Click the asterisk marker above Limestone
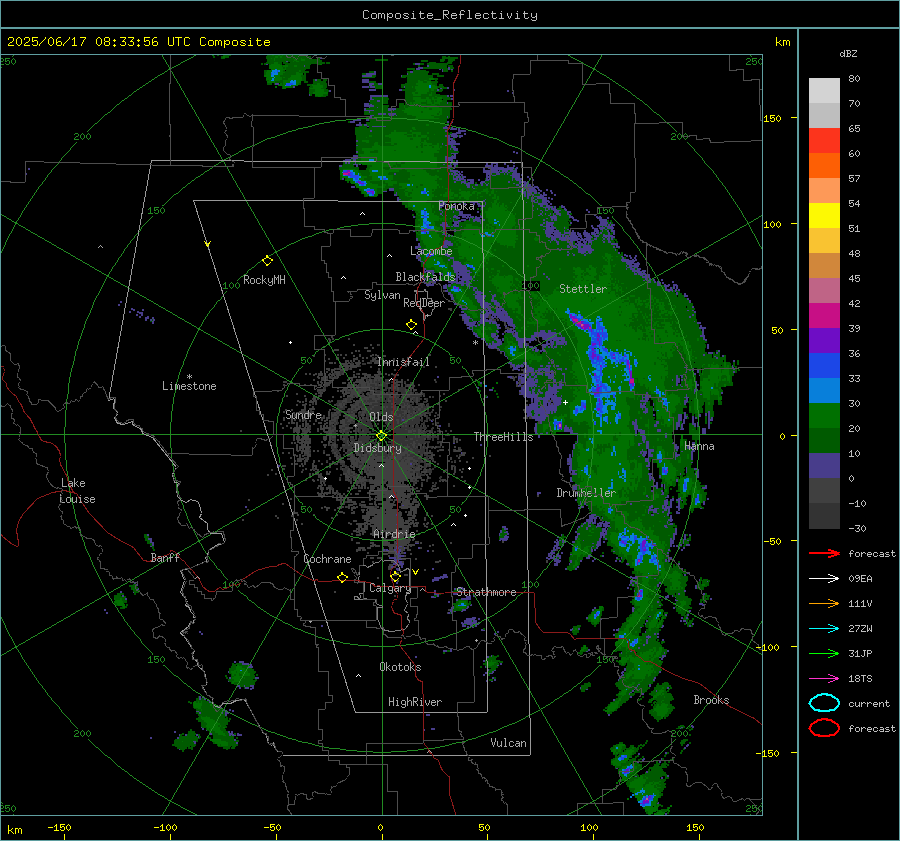Viewport: 900px width, 841px height. 189,377
